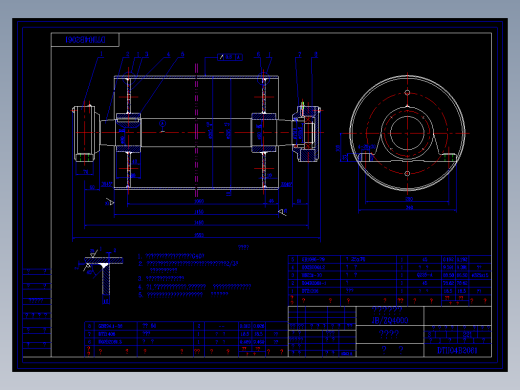
Task: Select part balloon number 6
Action: coord(258,54)
